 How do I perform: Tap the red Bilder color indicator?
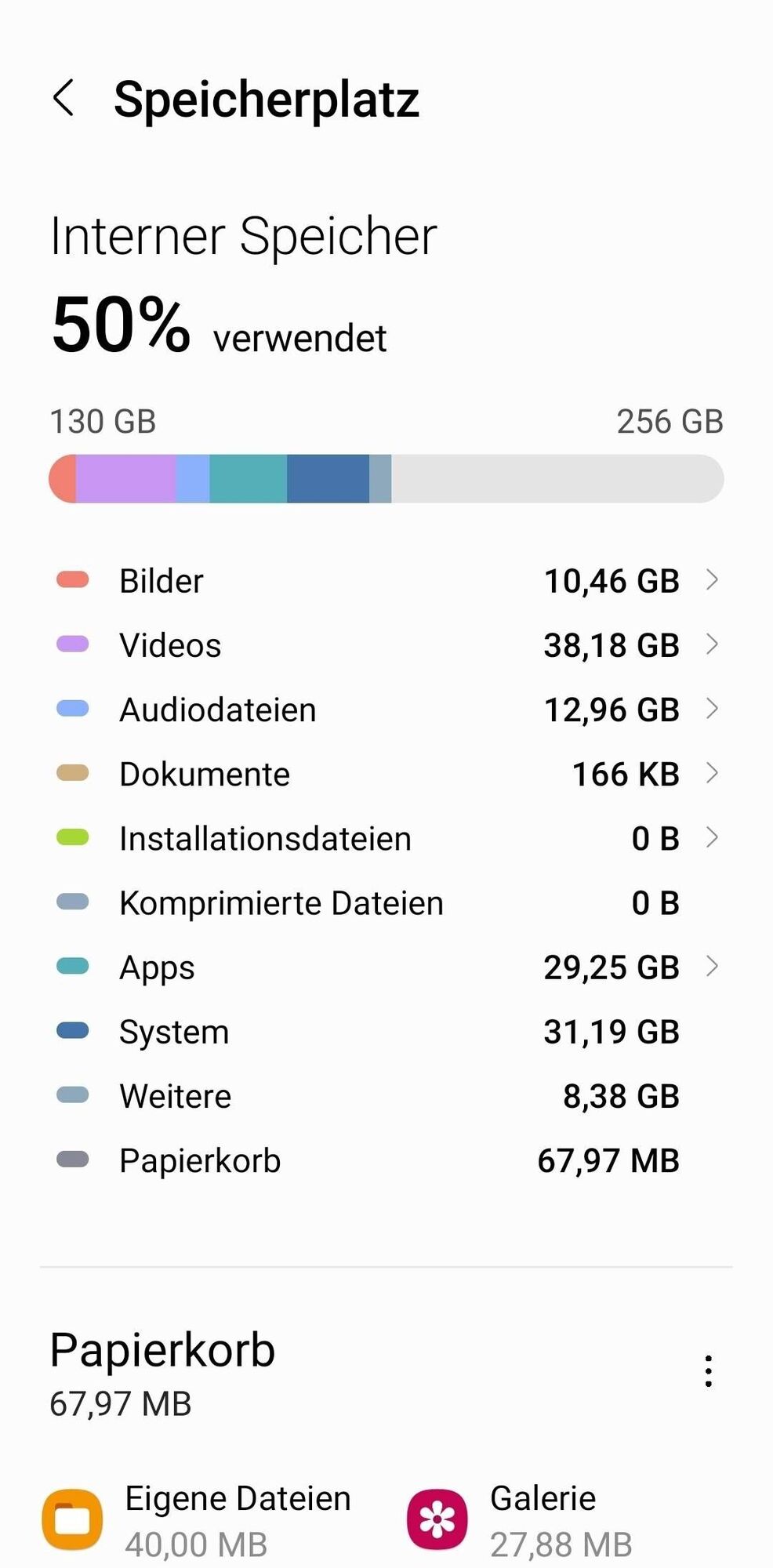pos(73,580)
